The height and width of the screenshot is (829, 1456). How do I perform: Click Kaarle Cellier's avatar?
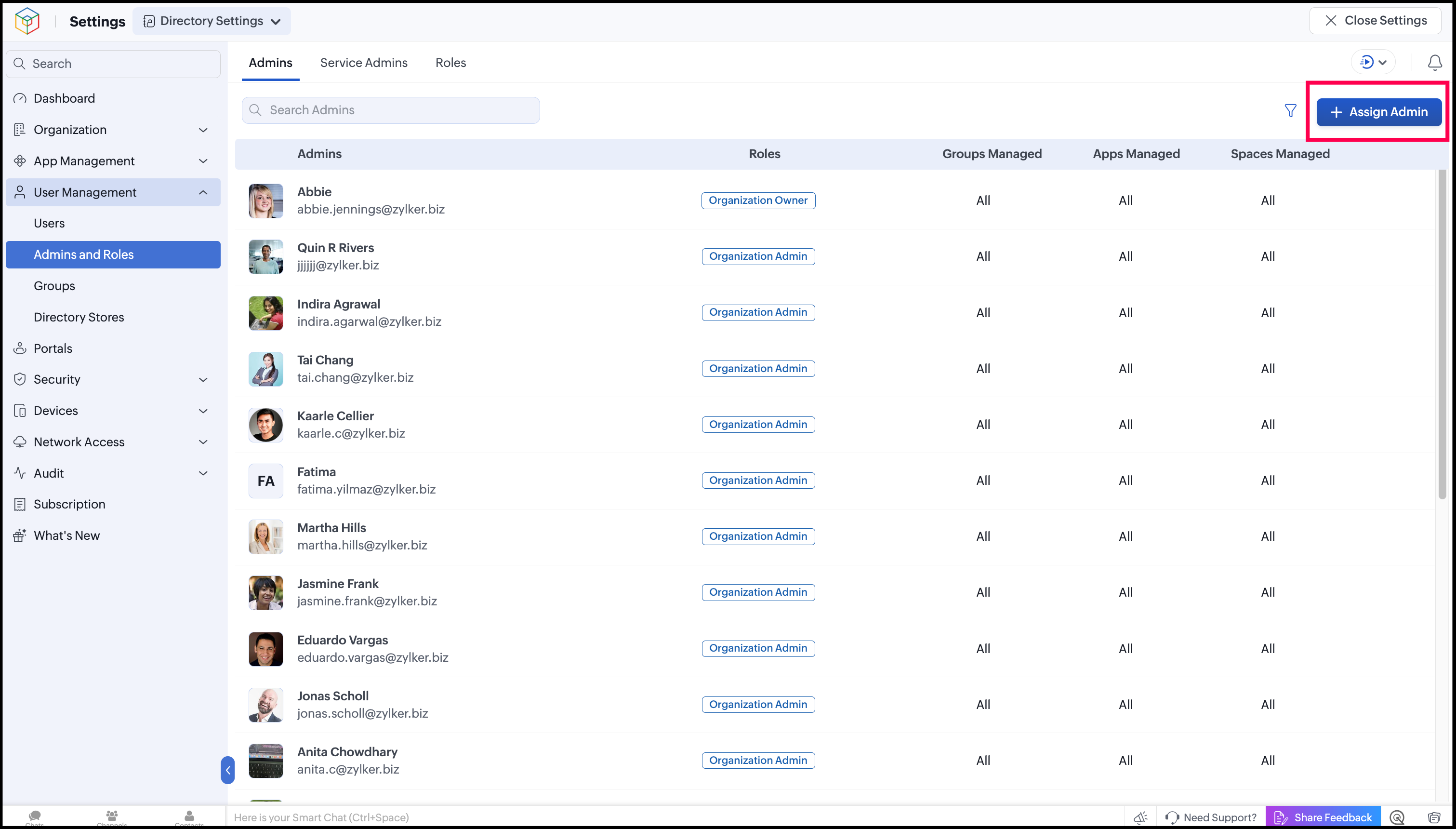(x=265, y=425)
